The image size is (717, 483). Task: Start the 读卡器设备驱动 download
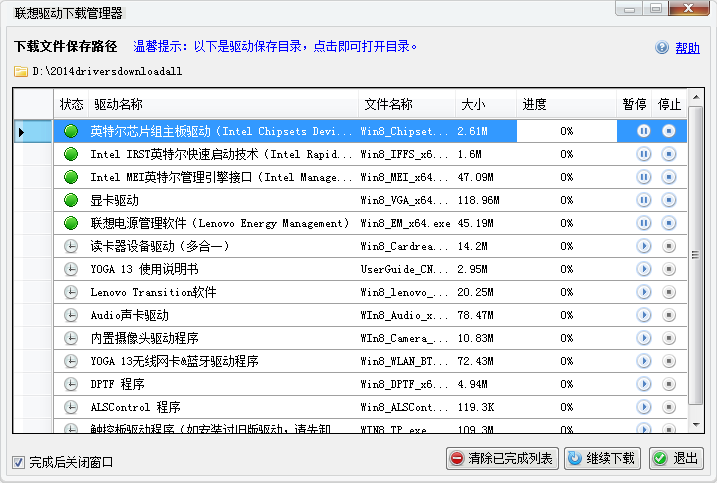643,246
